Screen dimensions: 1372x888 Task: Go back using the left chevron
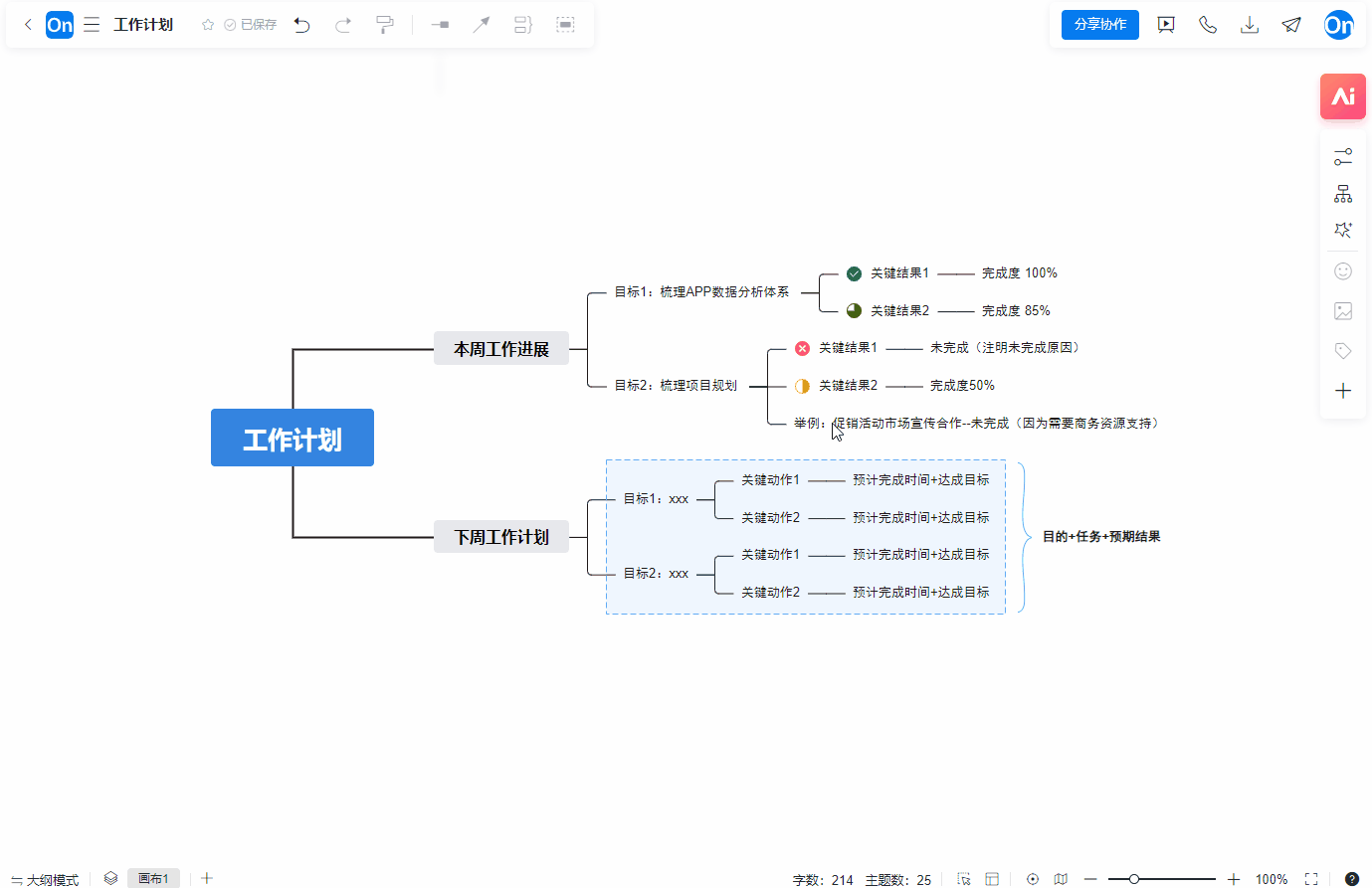[28, 25]
